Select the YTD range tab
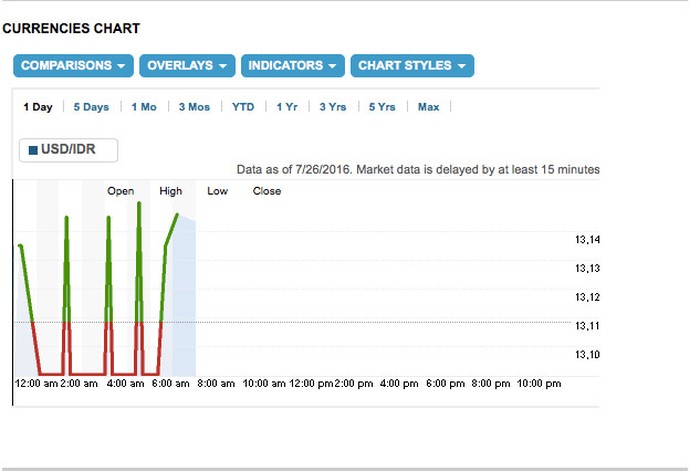700x471 pixels. (243, 107)
